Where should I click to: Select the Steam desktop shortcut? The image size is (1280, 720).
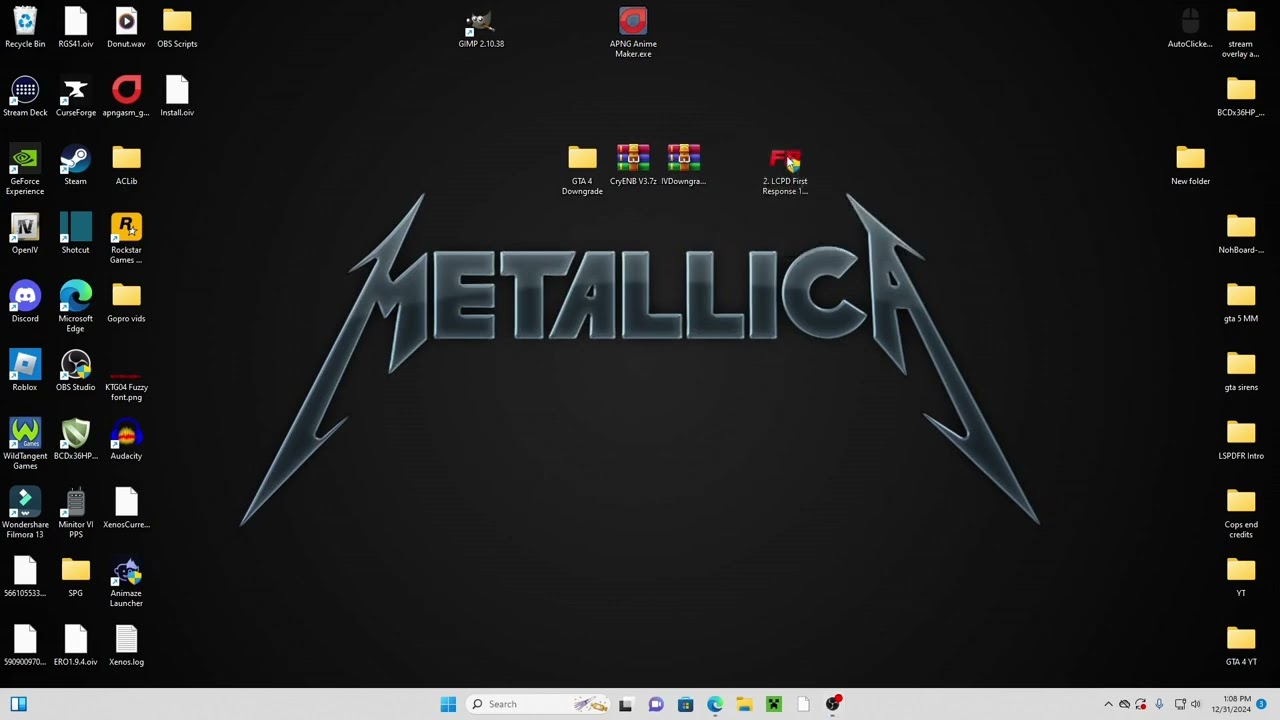pos(76,166)
